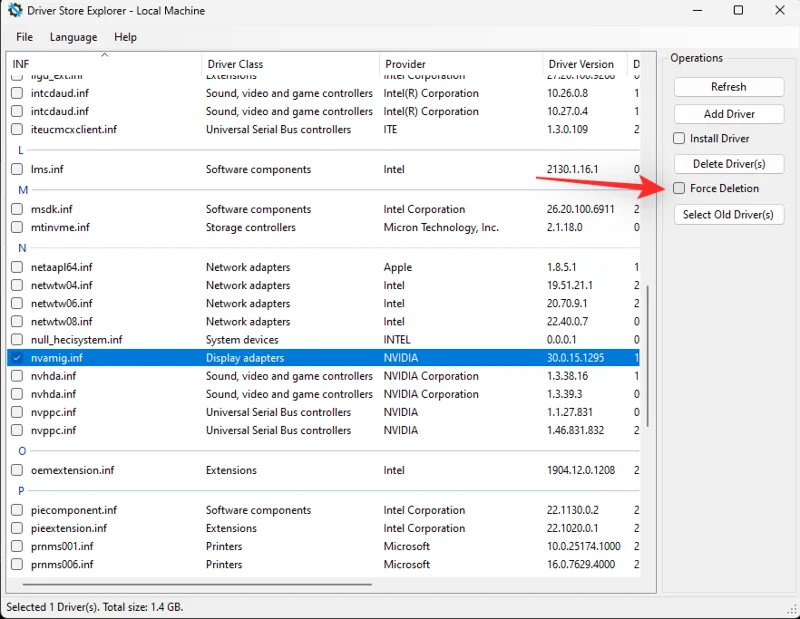Open the Driver Store Explorer app icon menu
Viewport: 800px width, 619px height.
tap(13, 10)
